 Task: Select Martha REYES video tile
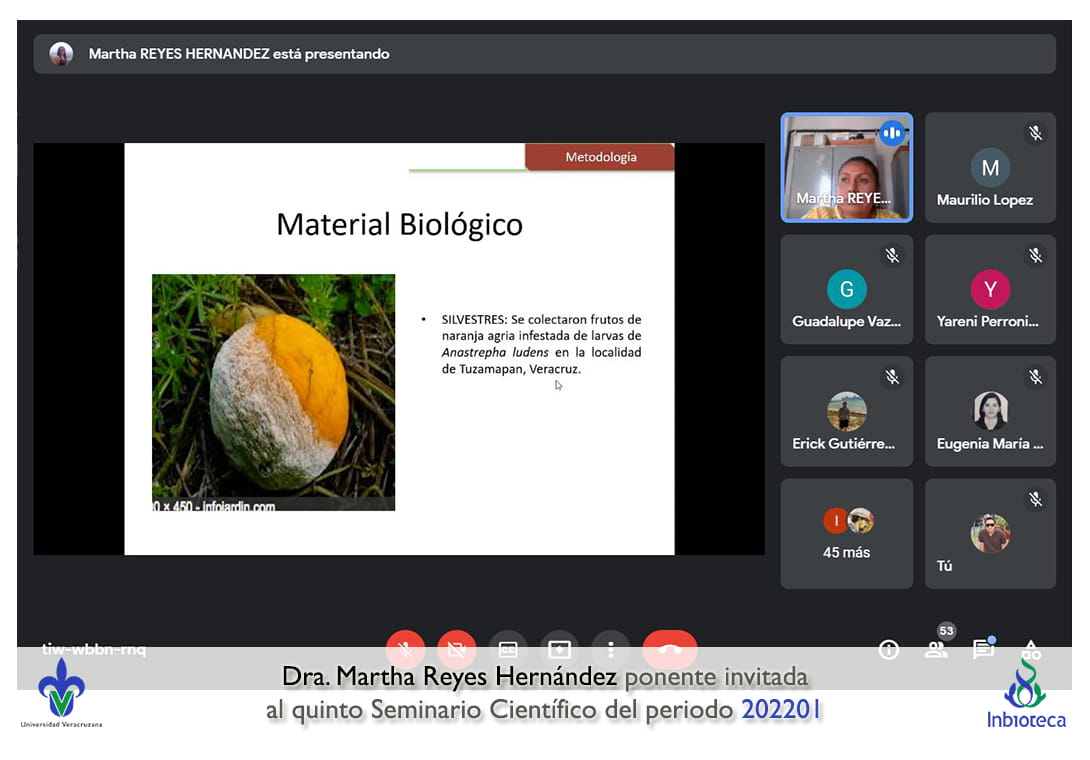[846, 167]
